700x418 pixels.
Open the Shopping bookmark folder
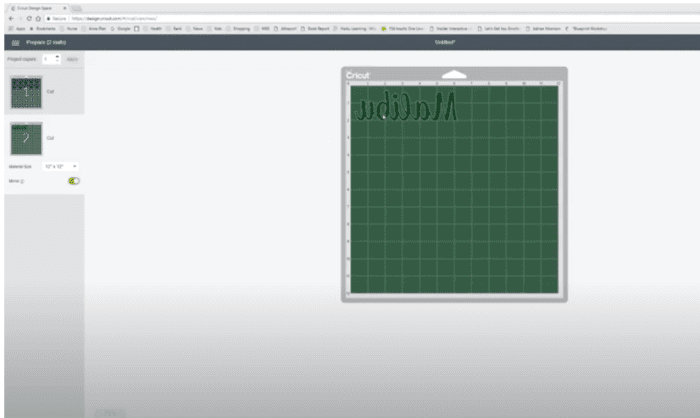click(x=238, y=29)
